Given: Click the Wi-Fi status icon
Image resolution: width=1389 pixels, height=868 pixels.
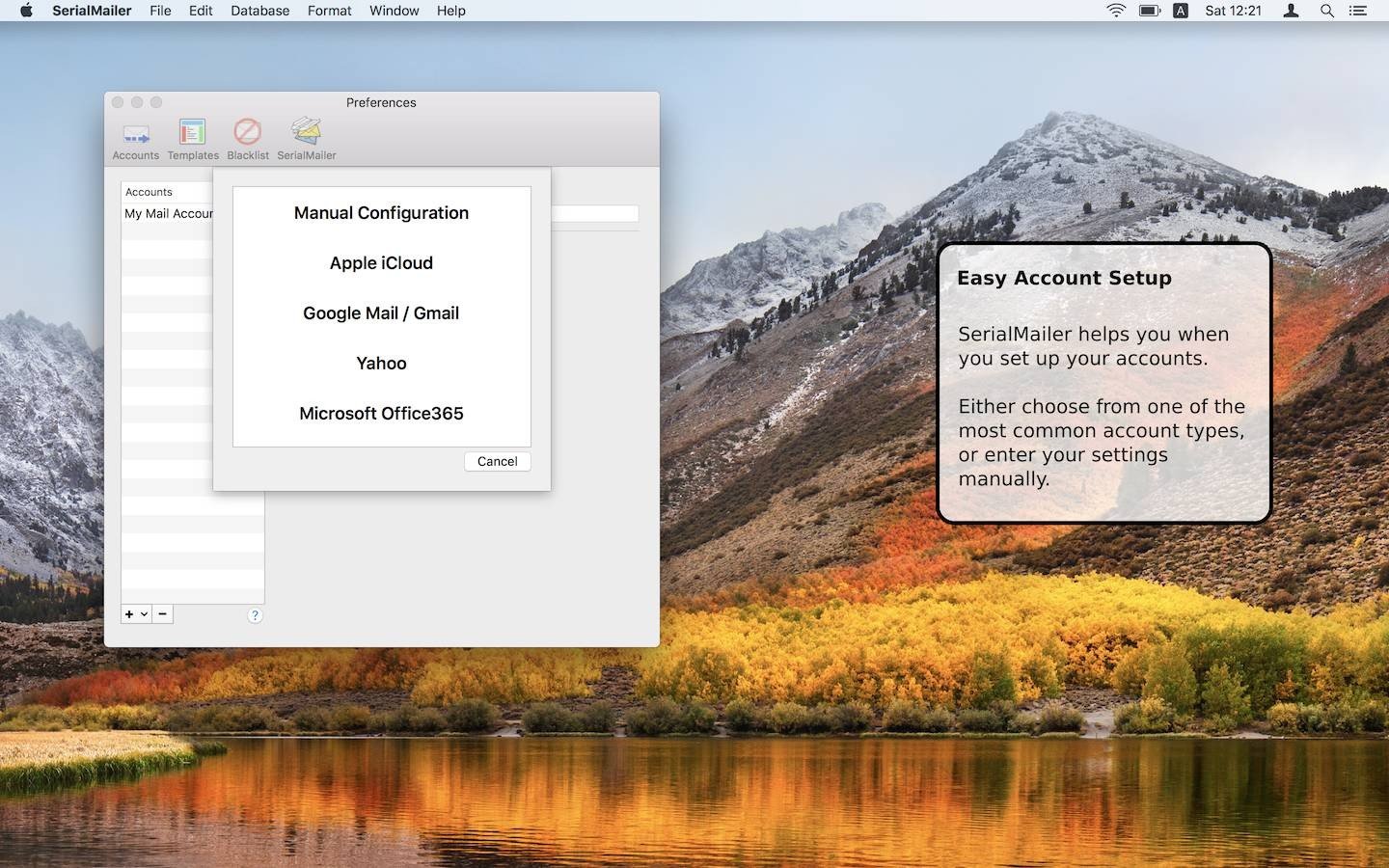Looking at the screenshot, I should click(1116, 11).
